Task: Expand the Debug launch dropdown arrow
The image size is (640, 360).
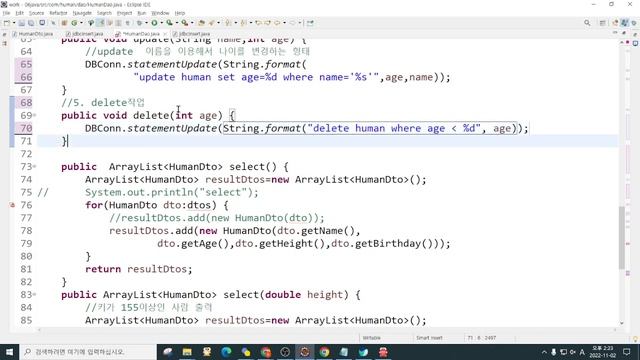Action: tap(146, 23)
